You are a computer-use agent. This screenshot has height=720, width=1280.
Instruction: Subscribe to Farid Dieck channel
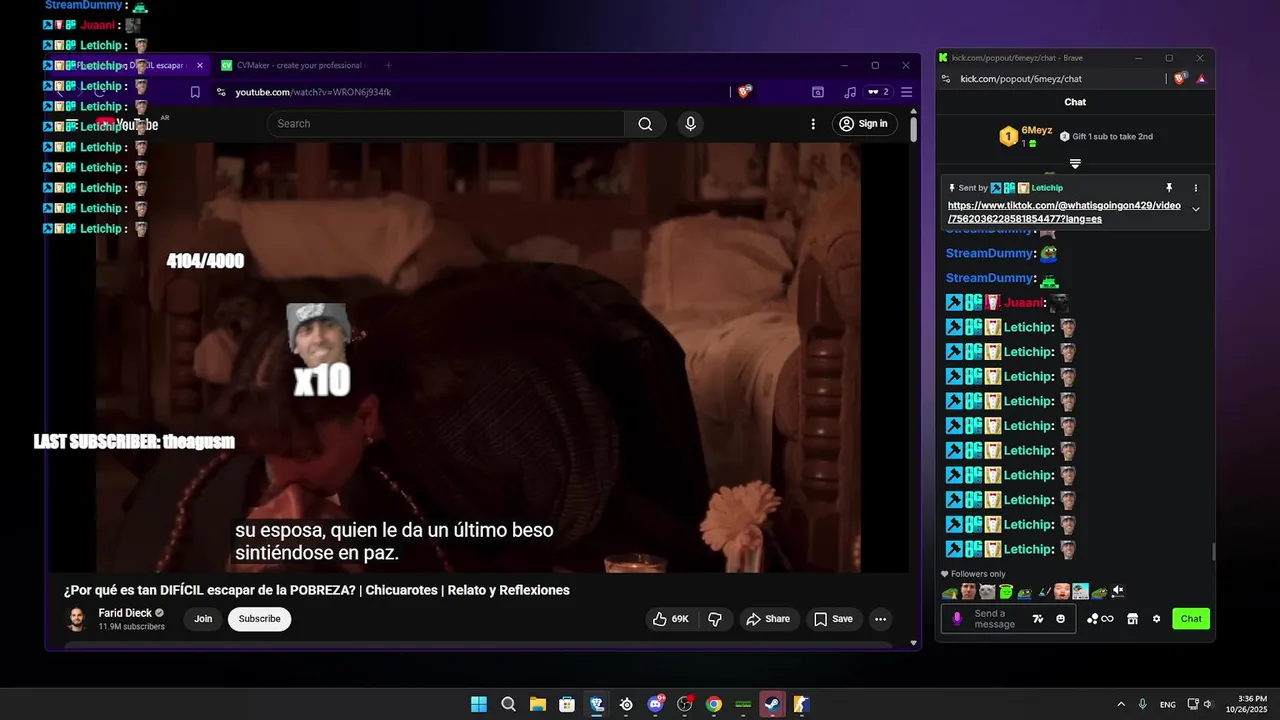[259, 619]
